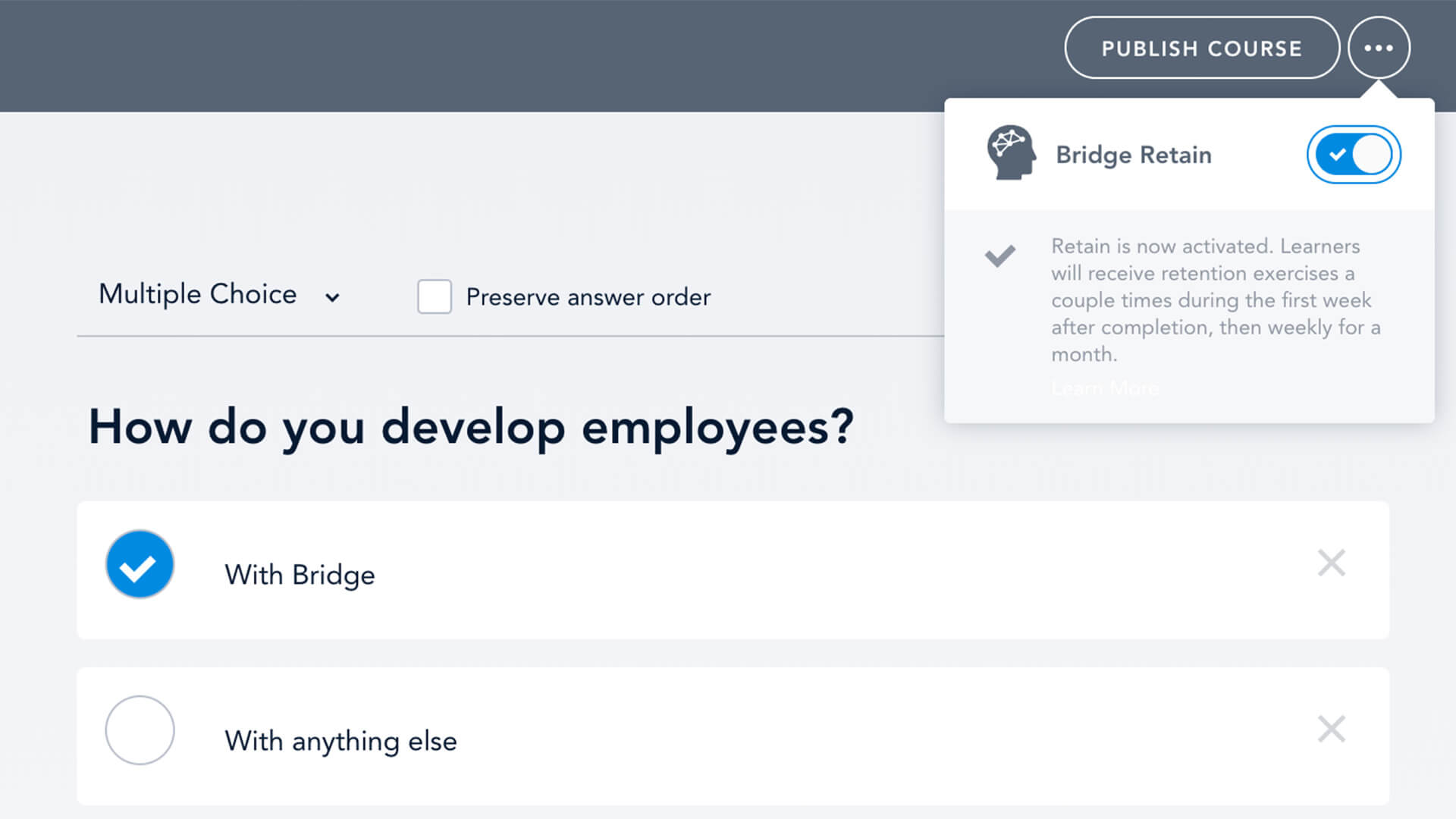The width and height of the screenshot is (1456, 819).
Task: Click the Bridge Retain brain head icon
Action: coord(1011,152)
